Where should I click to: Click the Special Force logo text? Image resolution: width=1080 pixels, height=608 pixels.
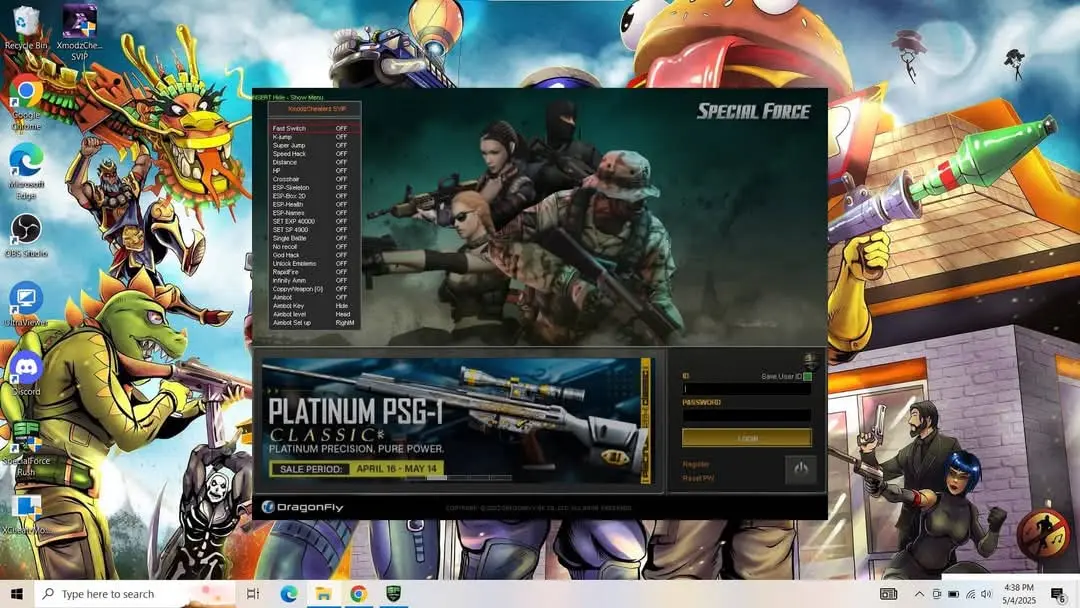click(x=754, y=112)
